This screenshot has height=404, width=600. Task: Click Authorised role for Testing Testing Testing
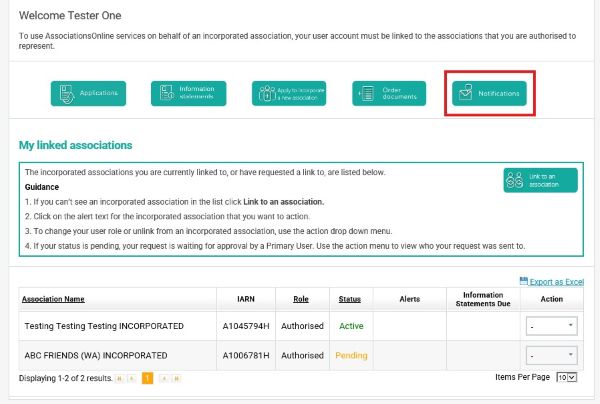302,326
